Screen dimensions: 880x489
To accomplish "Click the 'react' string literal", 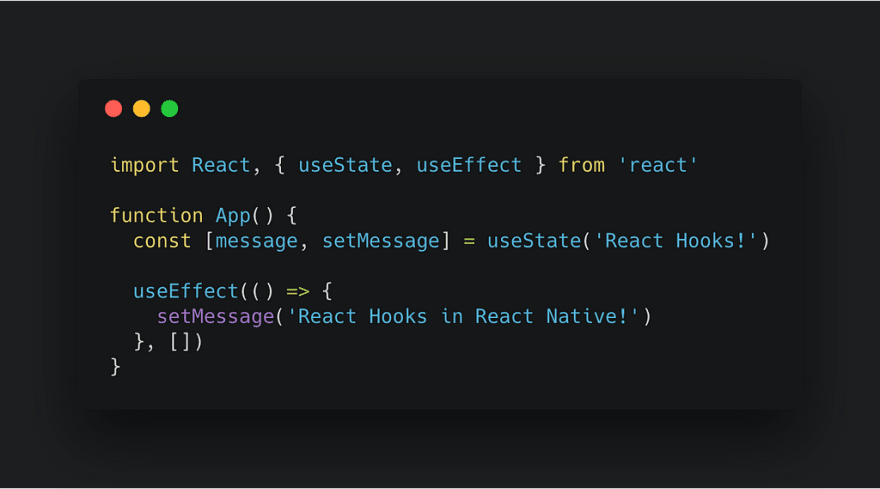I will pyautogui.click(x=658, y=166).
